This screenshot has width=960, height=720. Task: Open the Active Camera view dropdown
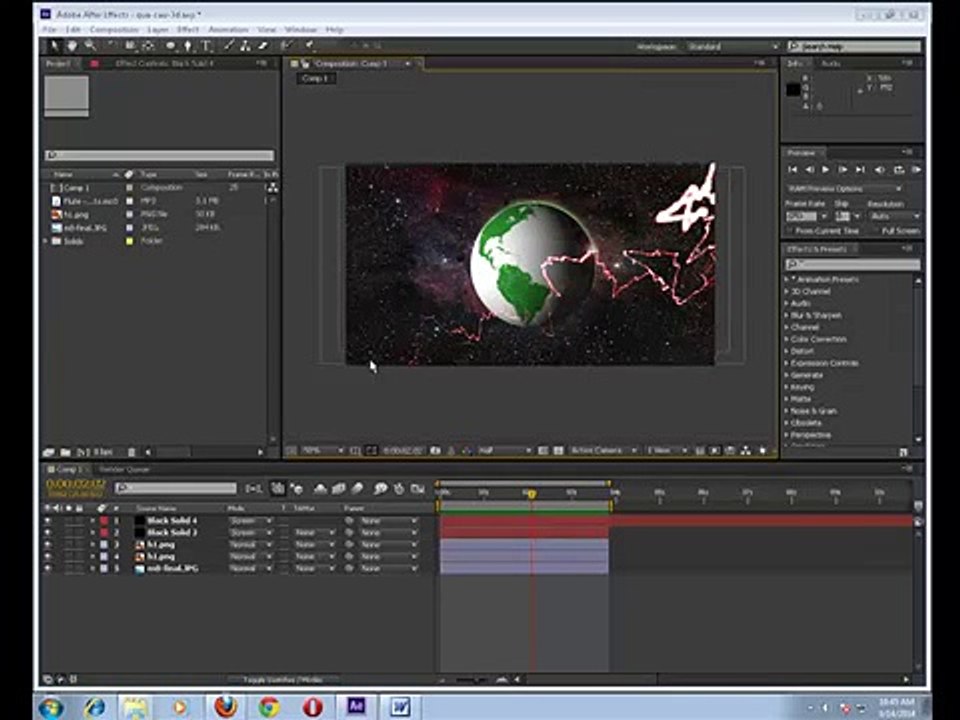tap(604, 451)
